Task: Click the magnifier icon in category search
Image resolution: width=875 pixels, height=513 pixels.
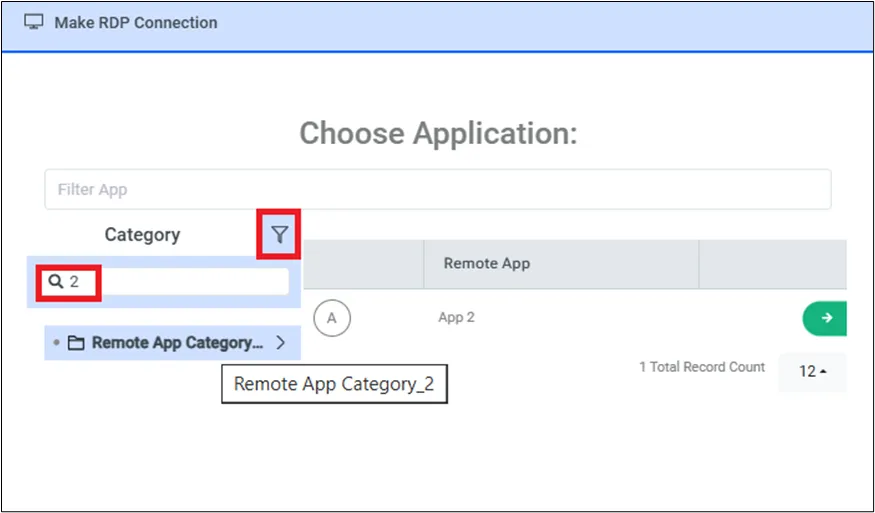Action: (55, 282)
